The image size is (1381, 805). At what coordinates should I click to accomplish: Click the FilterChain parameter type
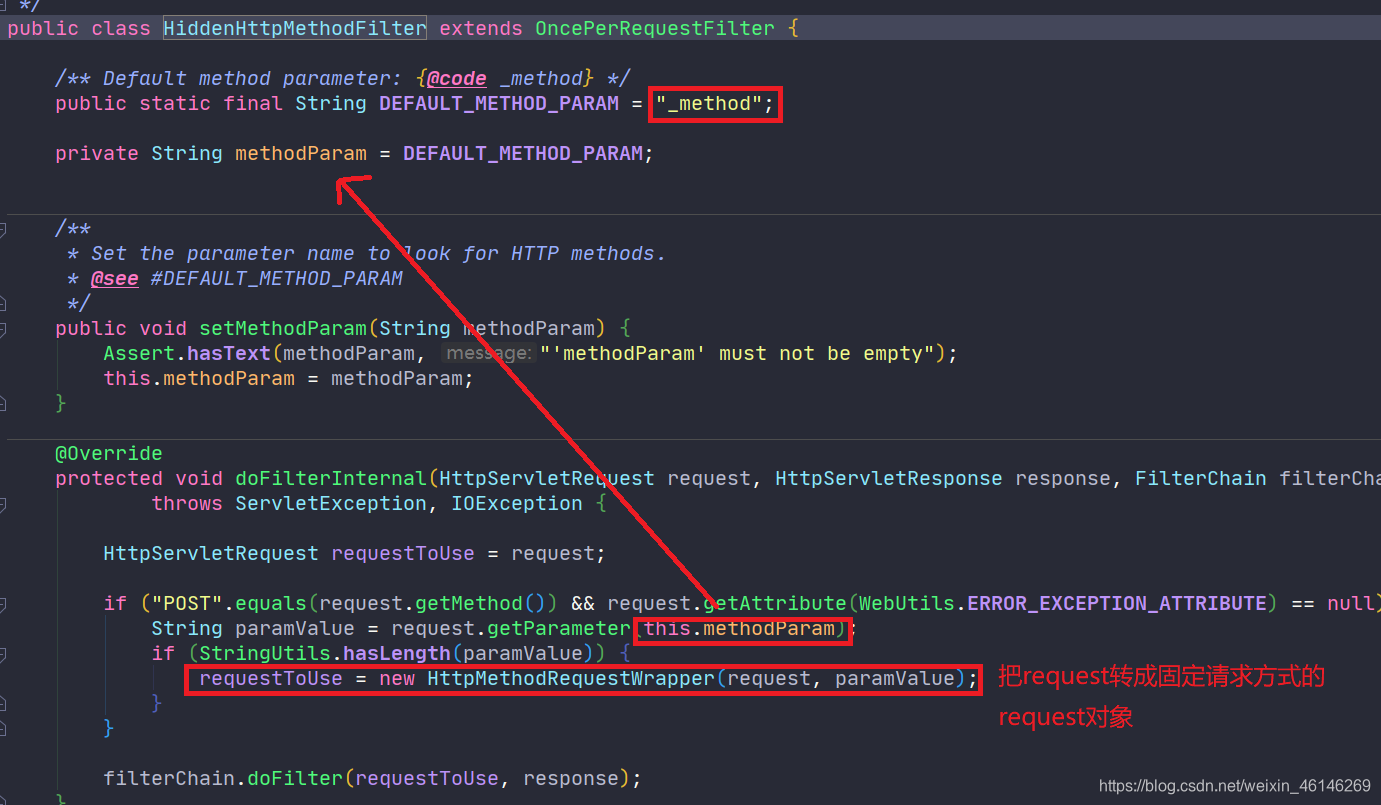point(1201,478)
